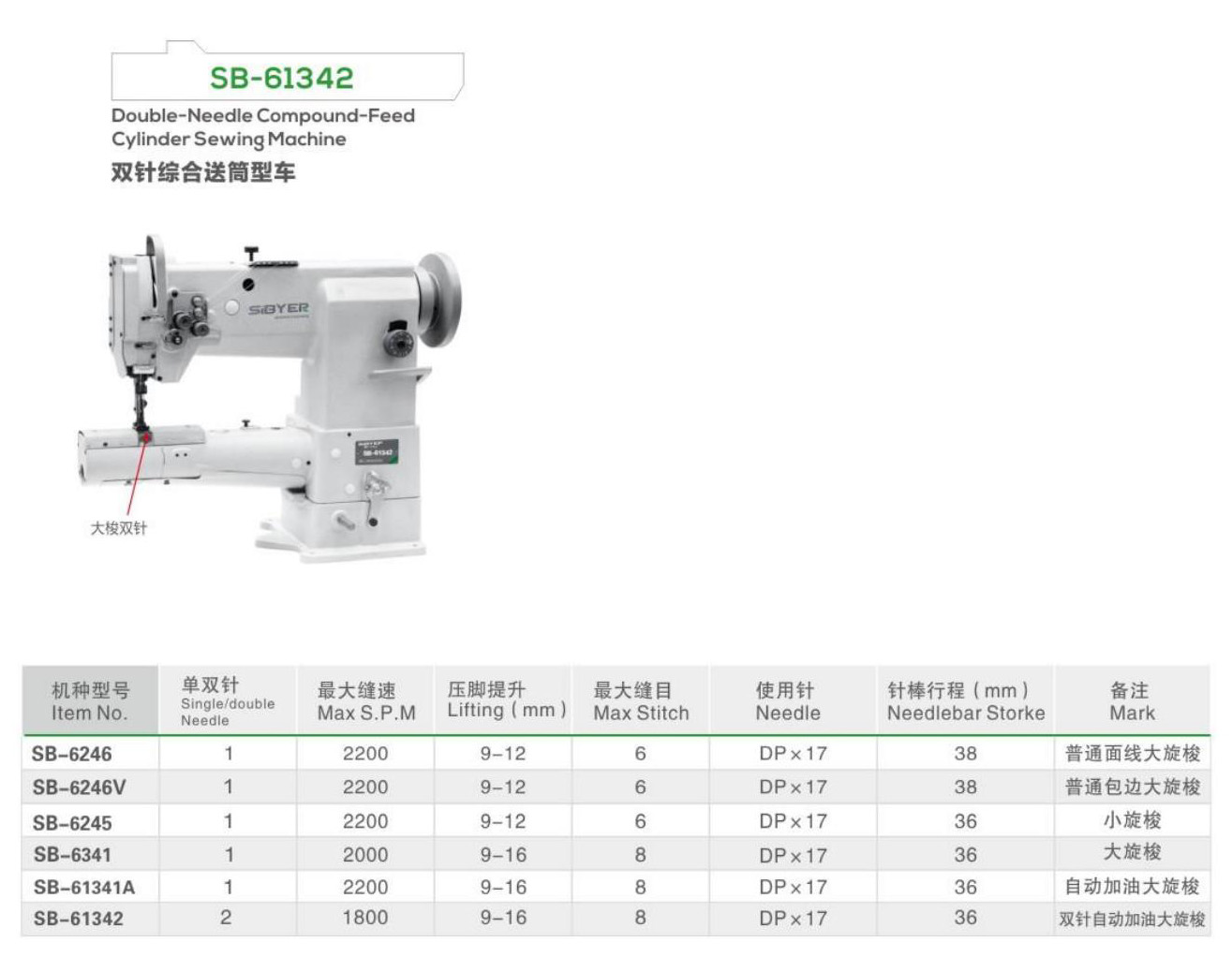Click the black stitch dial knob on machine

398,342
